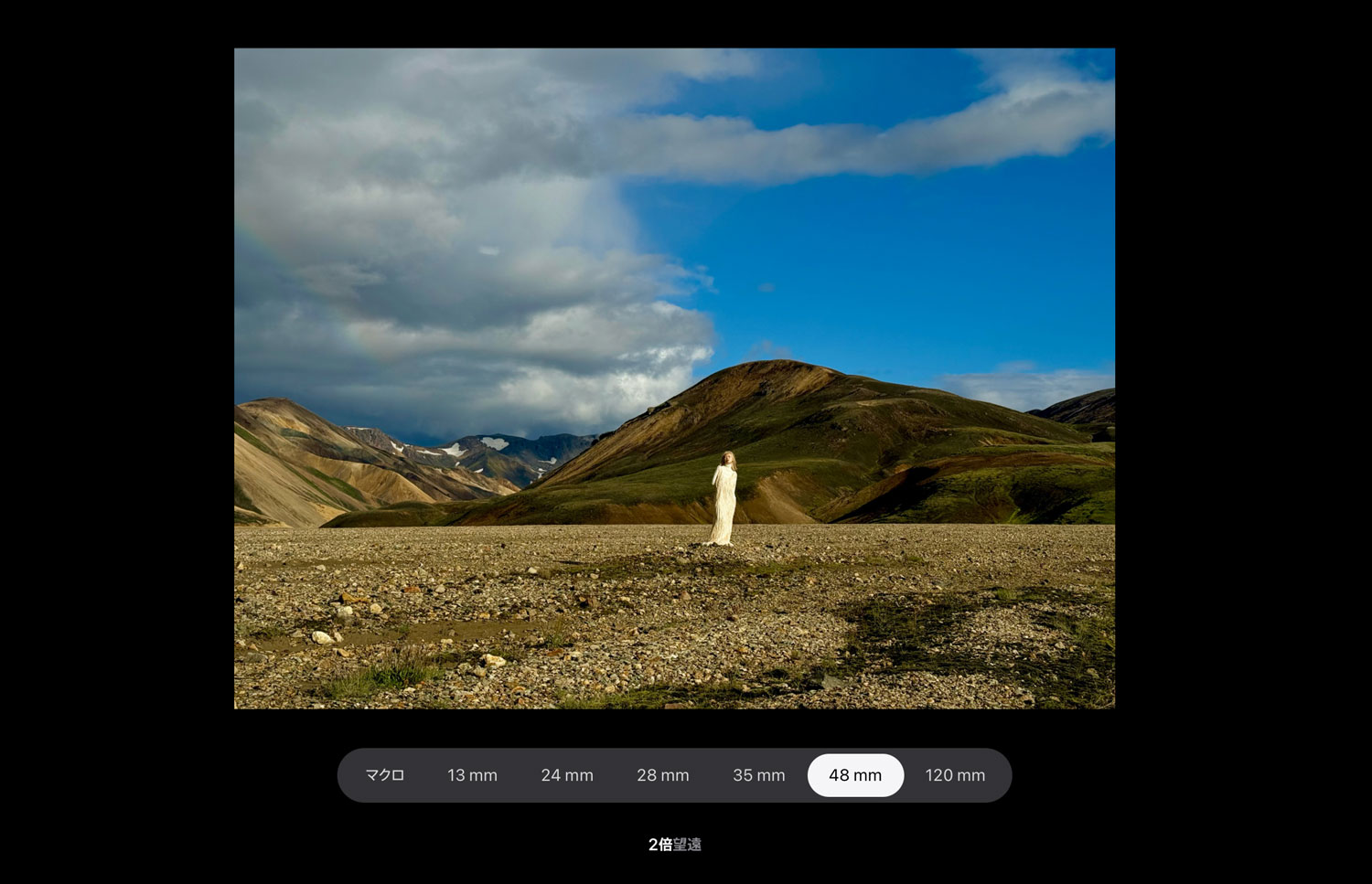The height and width of the screenshot is (884, 1372).
Task: Click the landscape sample photo
Action: pyautogui.click(x=674, y=378)
